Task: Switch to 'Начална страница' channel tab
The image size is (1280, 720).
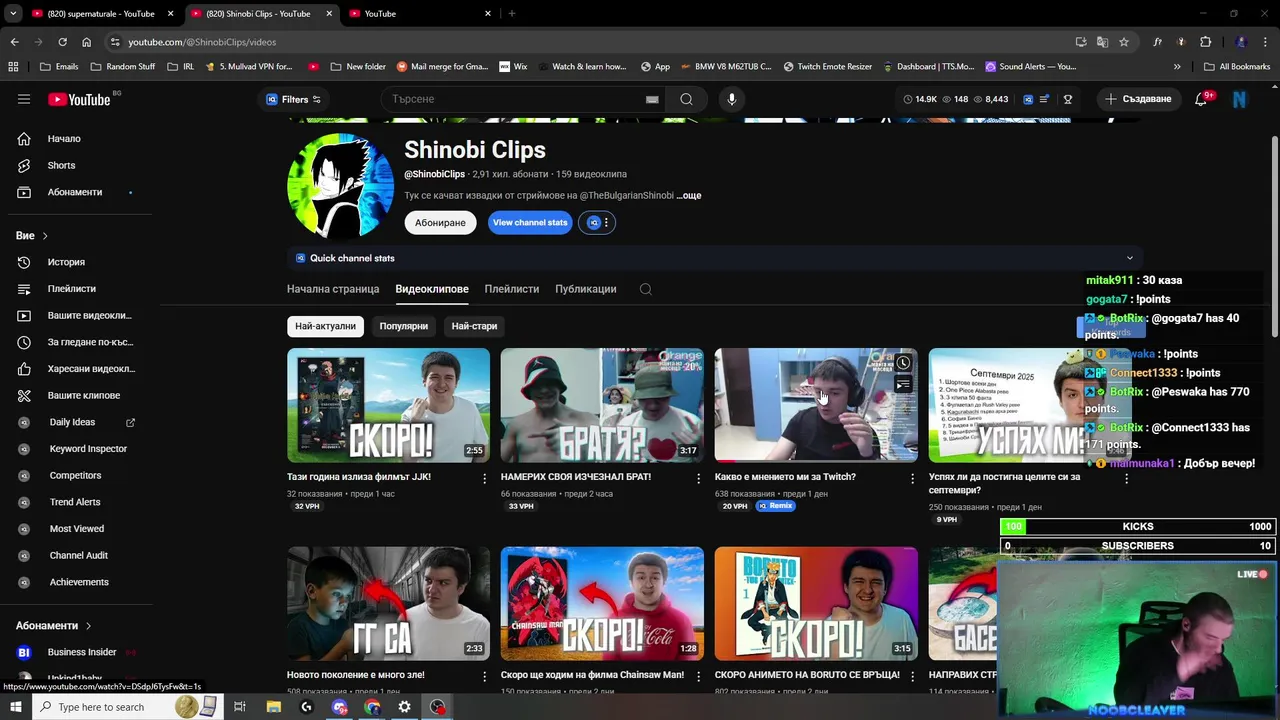Action: 333,289
